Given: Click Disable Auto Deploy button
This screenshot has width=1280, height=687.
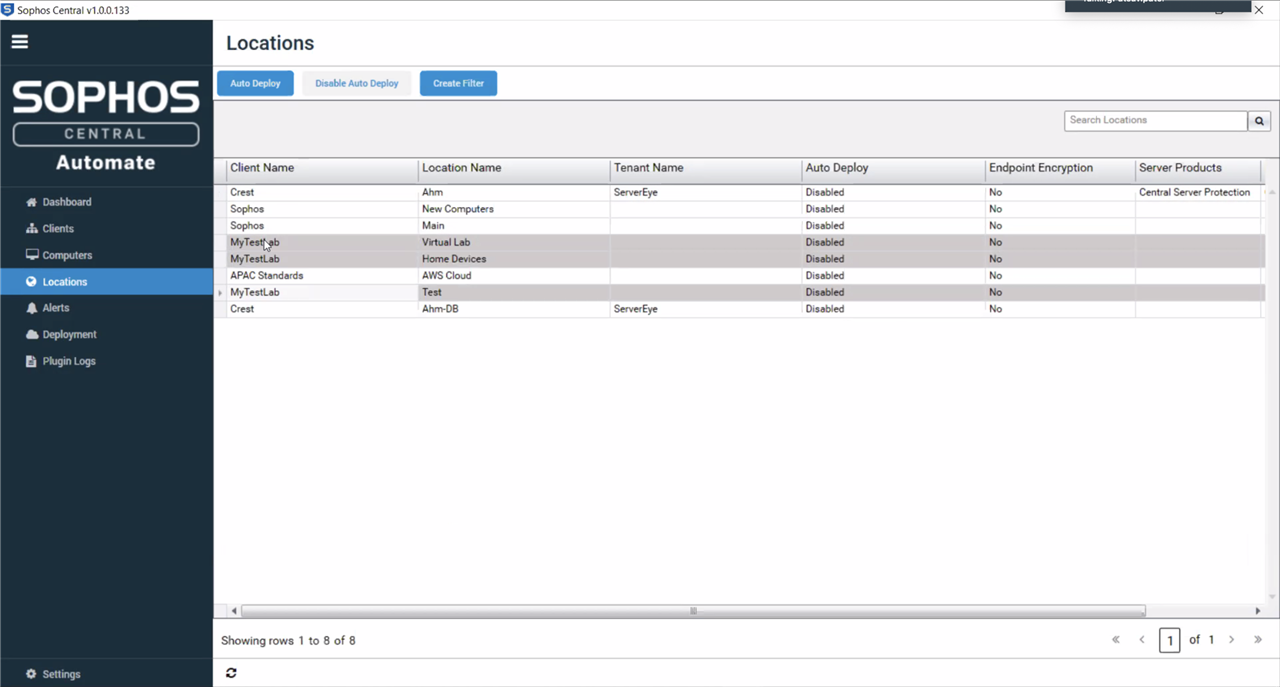Looking at the screenshot, I should click(357, 83).
